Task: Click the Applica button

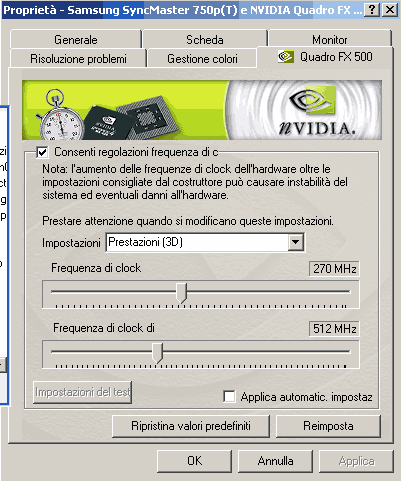Action: (x=356, y=461)
